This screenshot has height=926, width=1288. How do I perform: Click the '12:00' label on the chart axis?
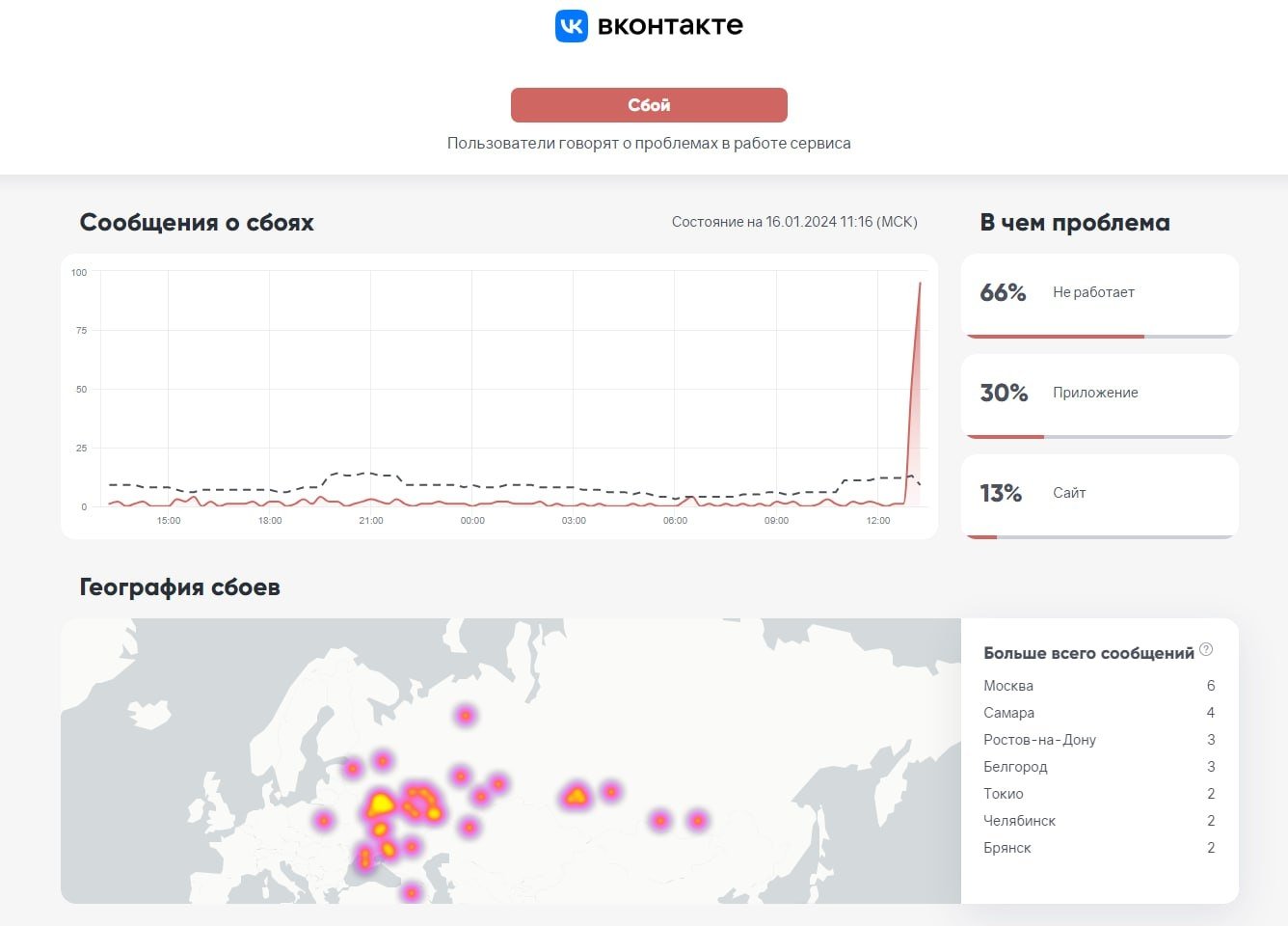(x=878, y=520)
